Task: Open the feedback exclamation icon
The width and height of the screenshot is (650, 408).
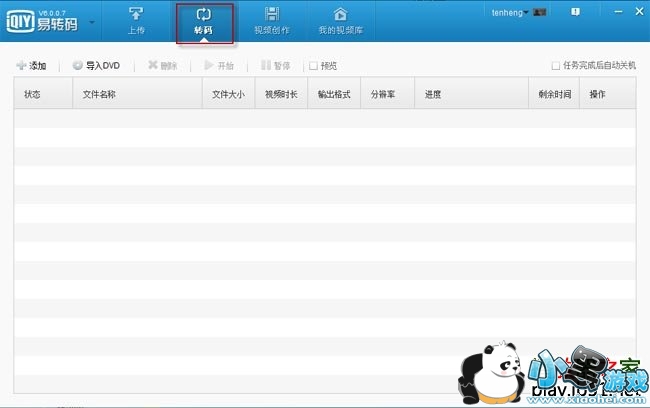Action: 575,12
